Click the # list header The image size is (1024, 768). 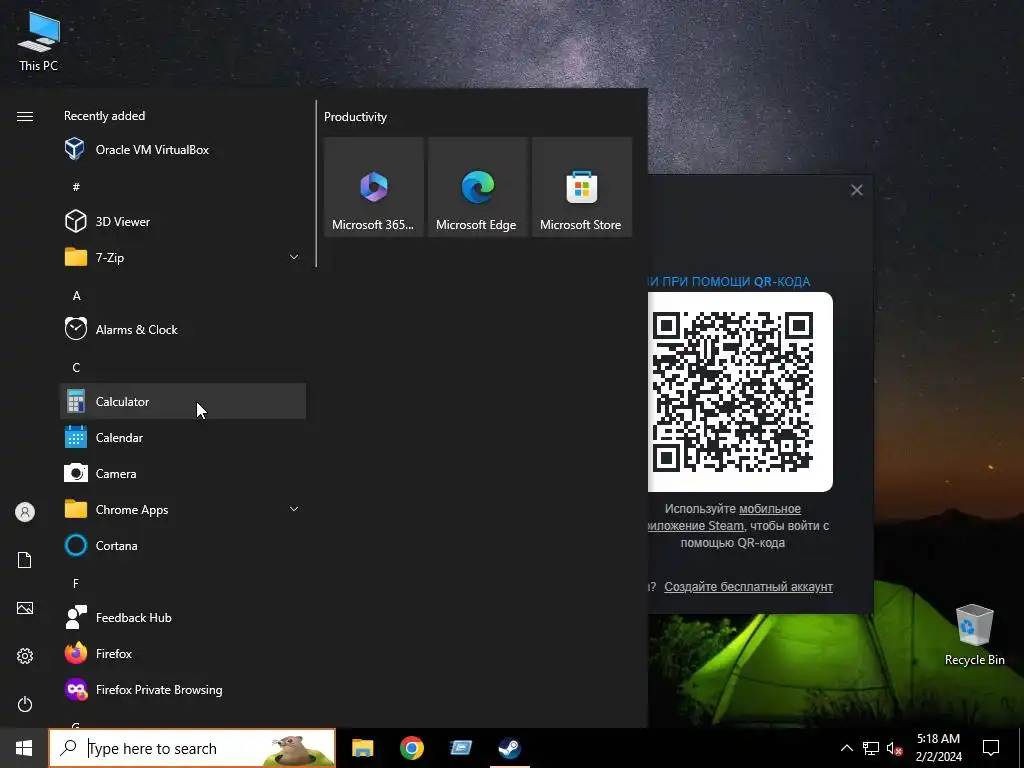tap(76, 187)
